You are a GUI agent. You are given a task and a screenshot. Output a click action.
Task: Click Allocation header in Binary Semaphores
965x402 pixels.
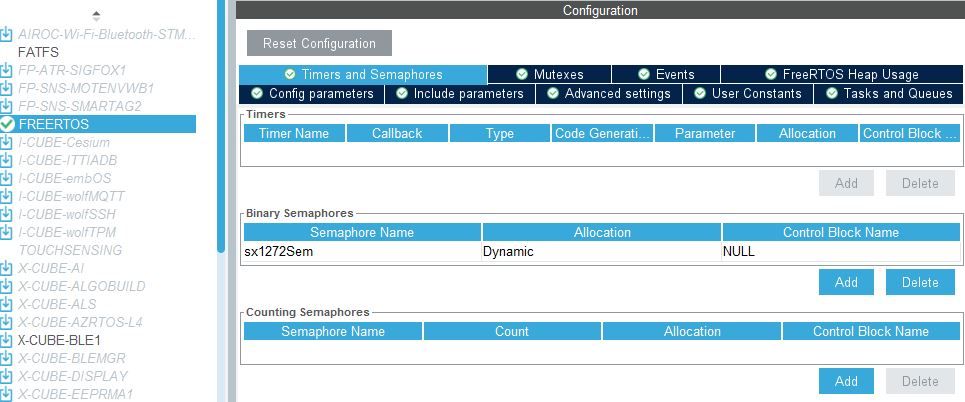tap(602, 233)
